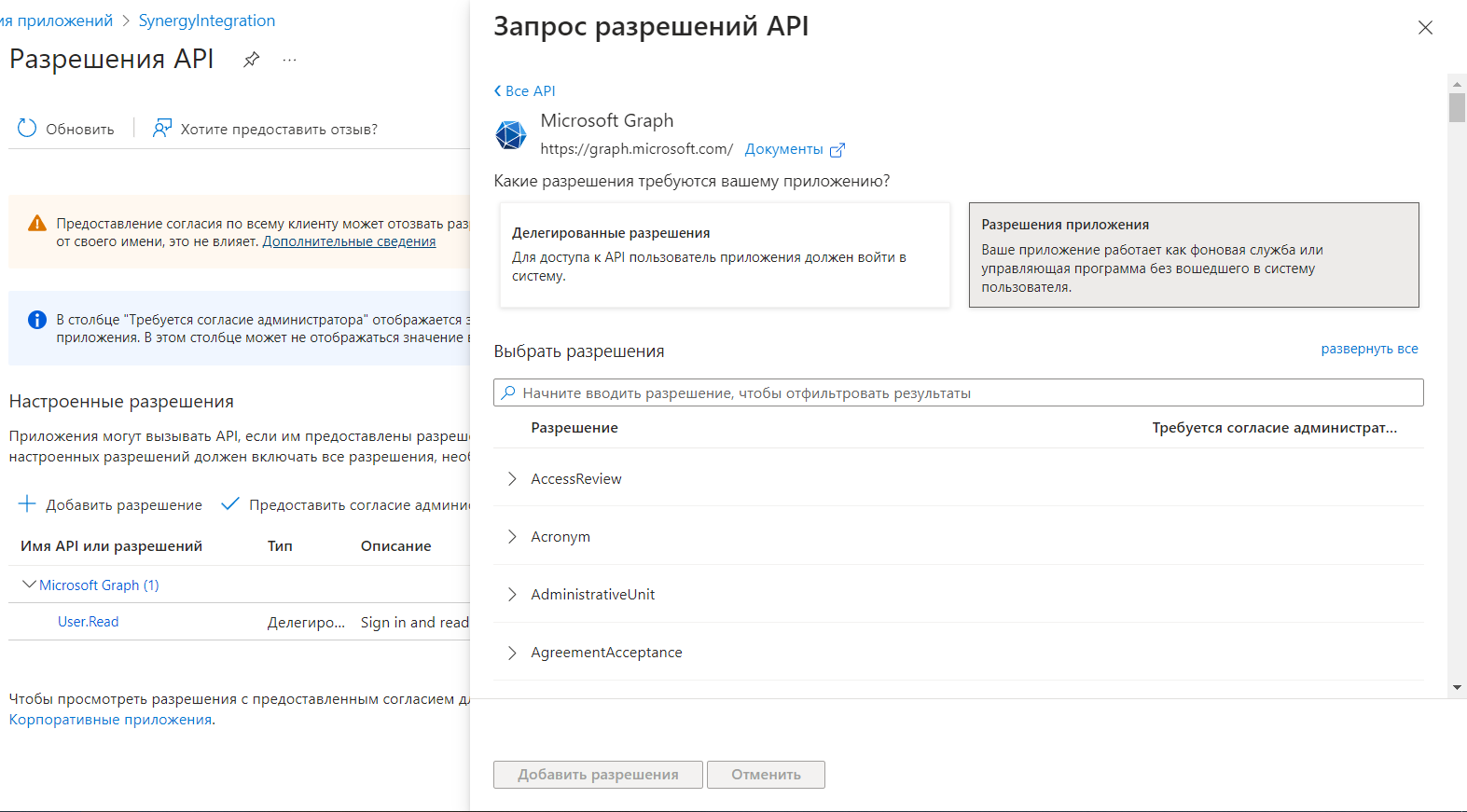The width and height of the screenshot is (1467, 812).
Task: Click the blue info circle icon
Action: [x=37, y=320]
